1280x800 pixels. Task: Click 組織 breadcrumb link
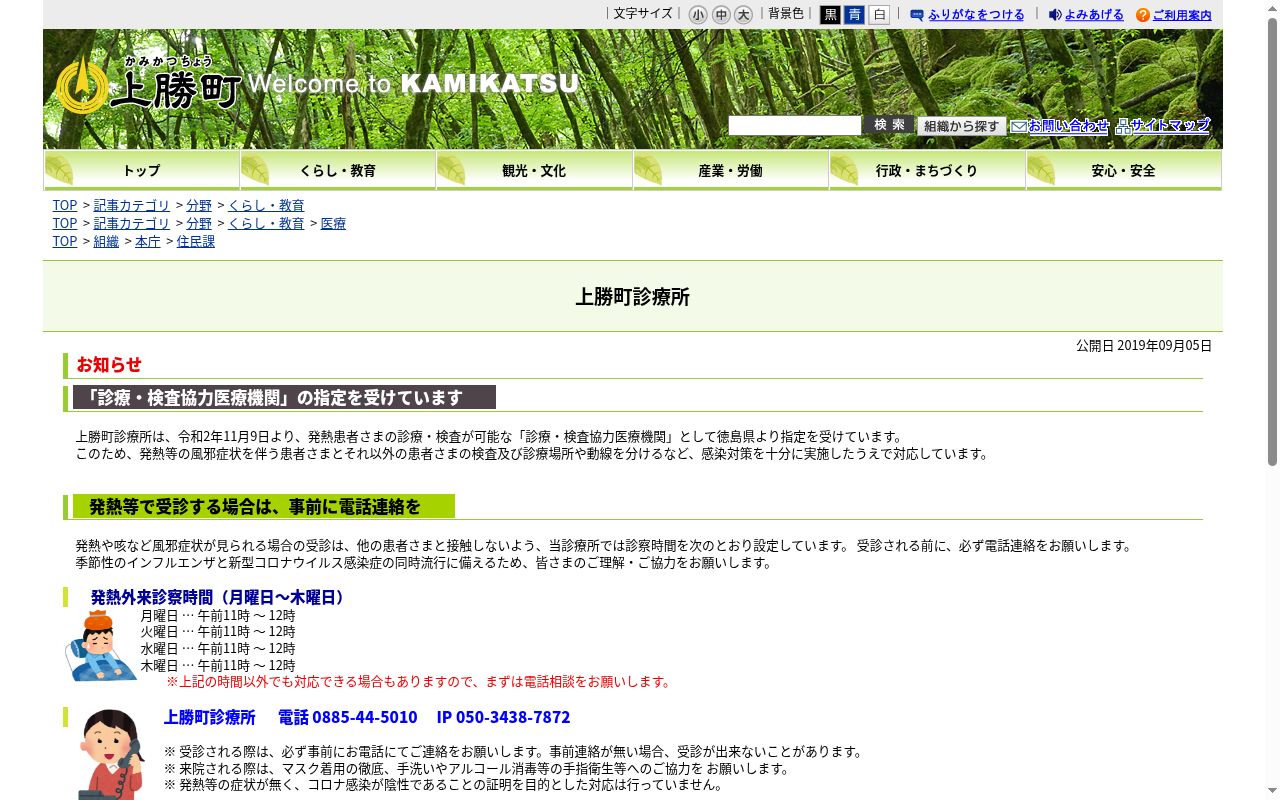(106, 241)
